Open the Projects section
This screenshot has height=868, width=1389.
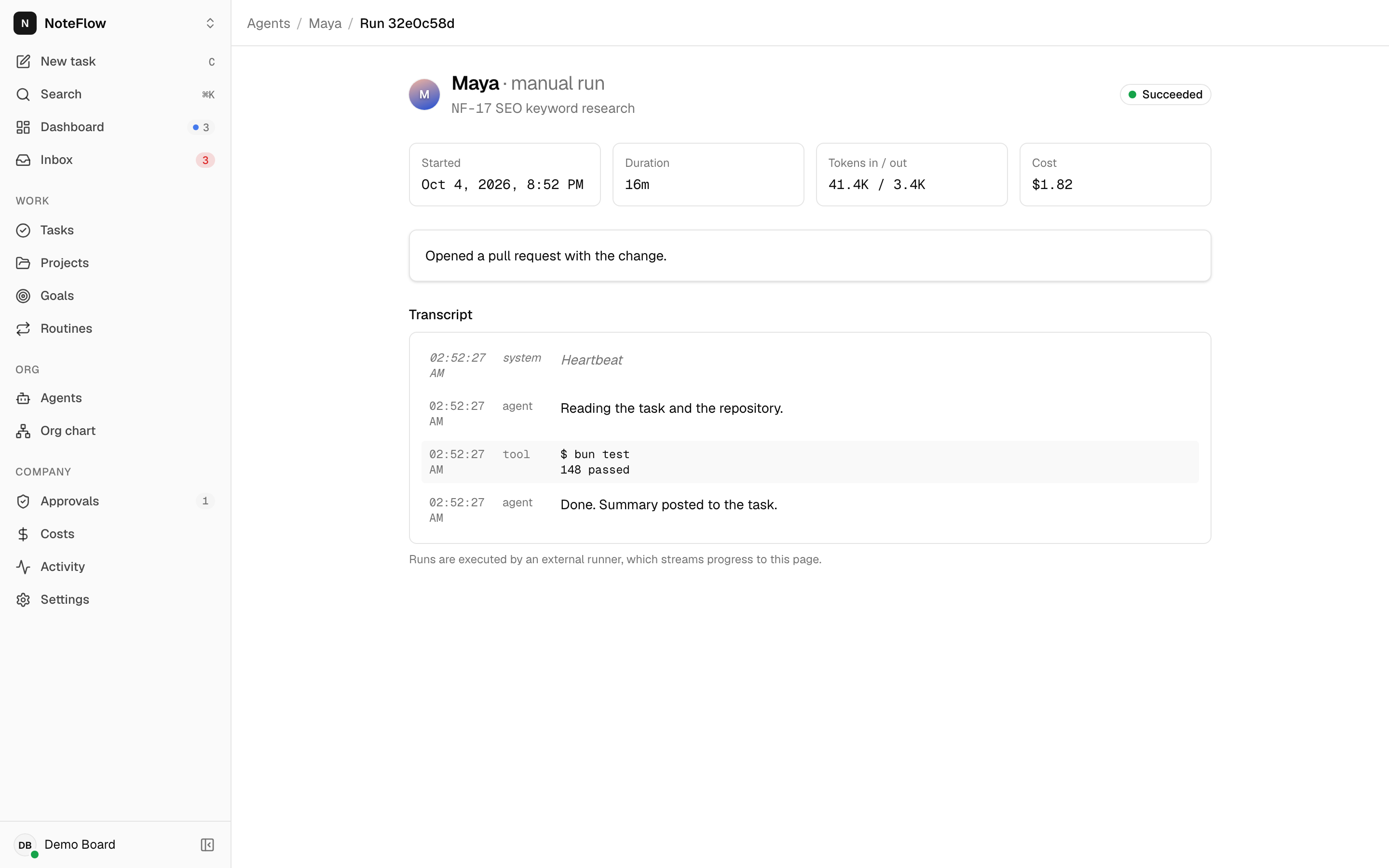coord(115,263)
